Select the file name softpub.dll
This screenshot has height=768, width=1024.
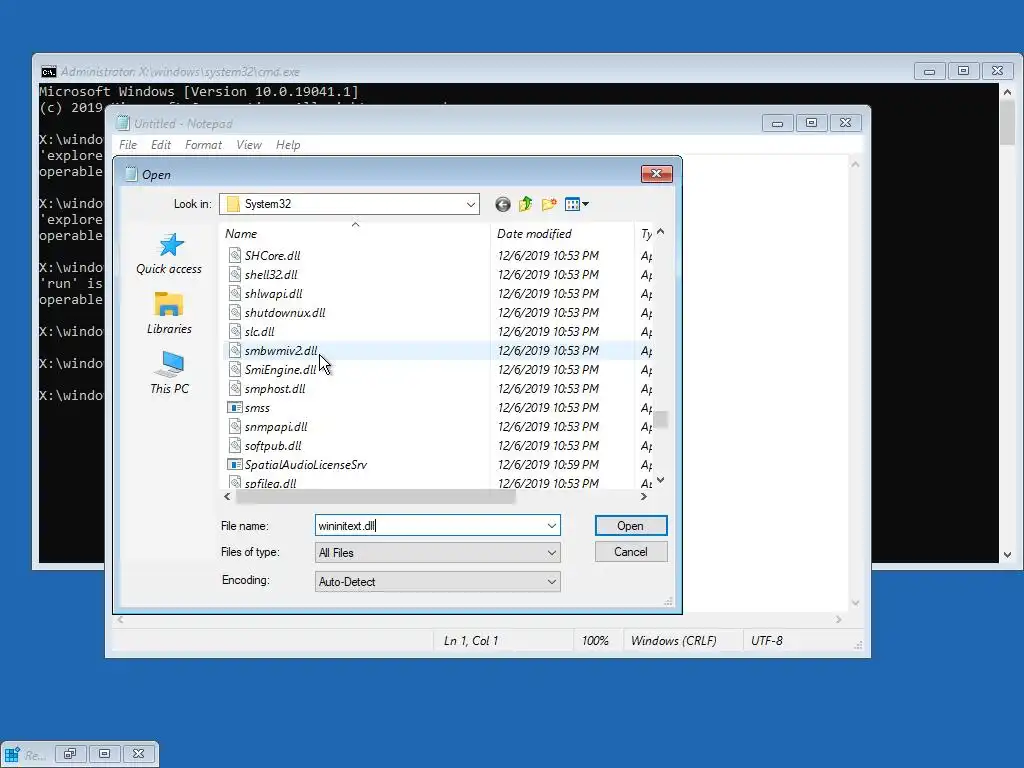click(x=273, y=445)
